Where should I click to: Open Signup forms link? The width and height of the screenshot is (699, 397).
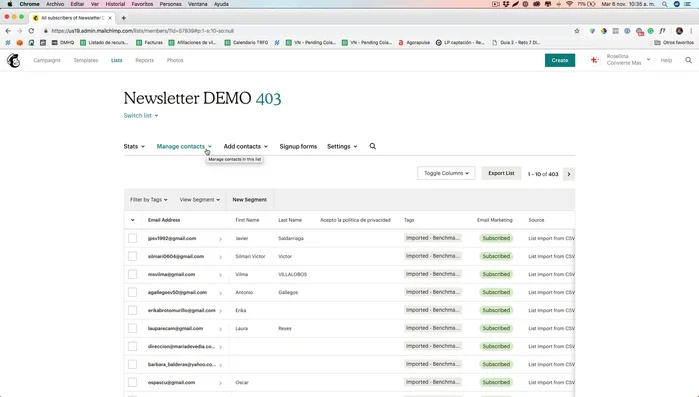pyautogui.click(x=298, y=146)
